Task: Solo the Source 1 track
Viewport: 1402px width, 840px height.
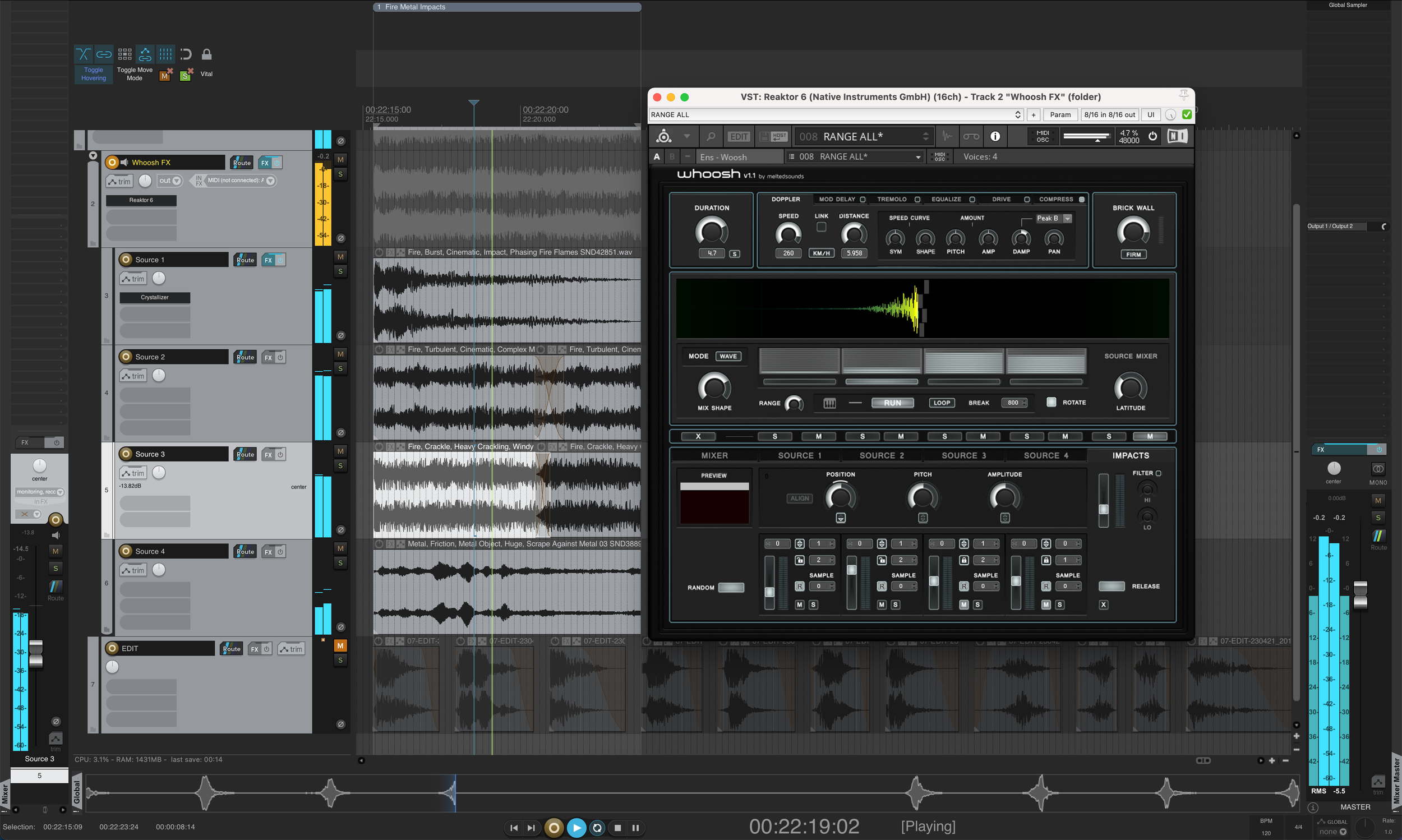Action: [340, 271]
